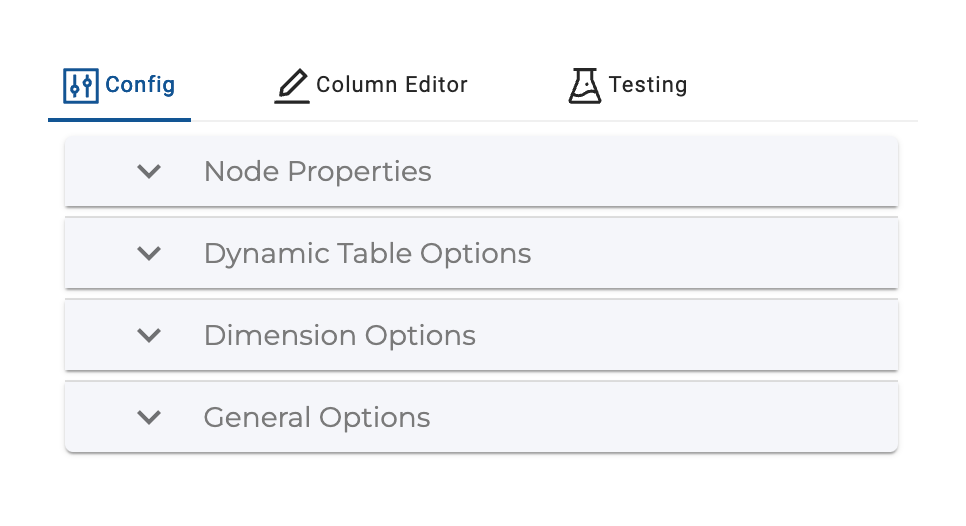
Task: Click blank space in Dynamic Table Options row
Action: (x=715, y=253)
